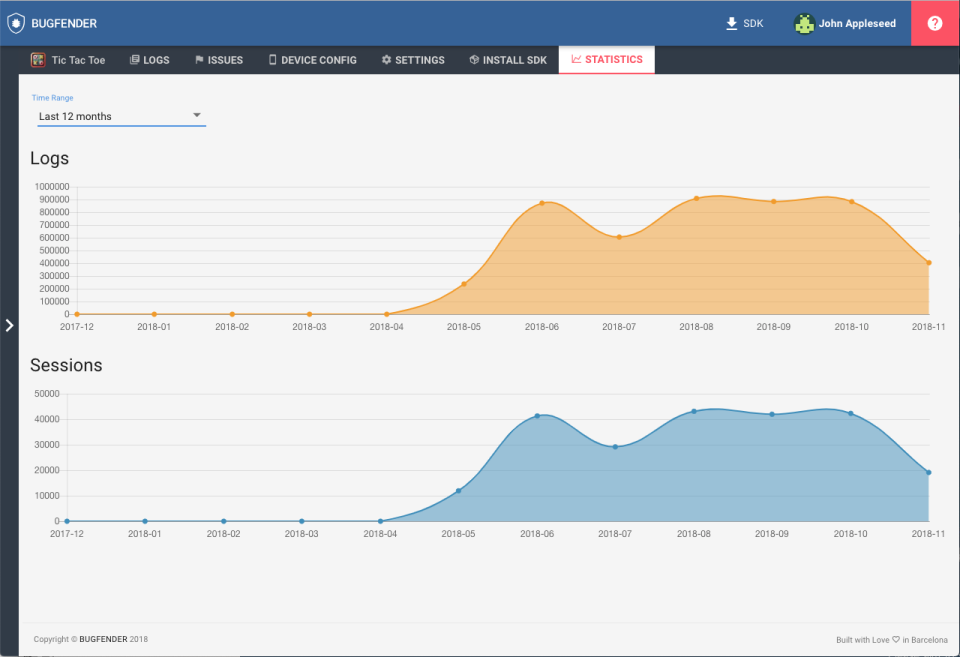Expand the left sidebar arrow

coord(9,325)
